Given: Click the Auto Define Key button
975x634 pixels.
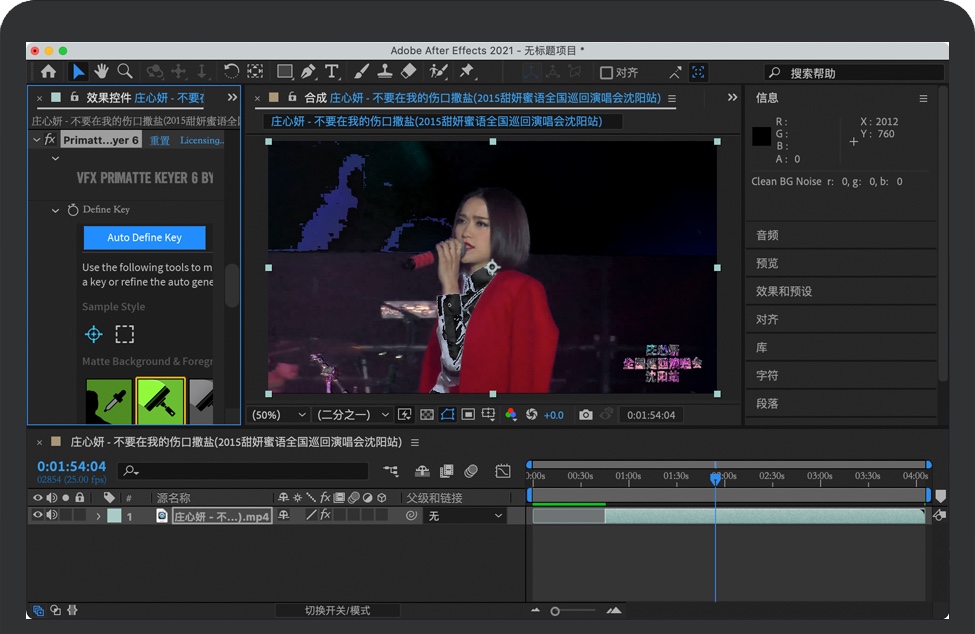Looking at the screenshot, I should coord(145,238).
